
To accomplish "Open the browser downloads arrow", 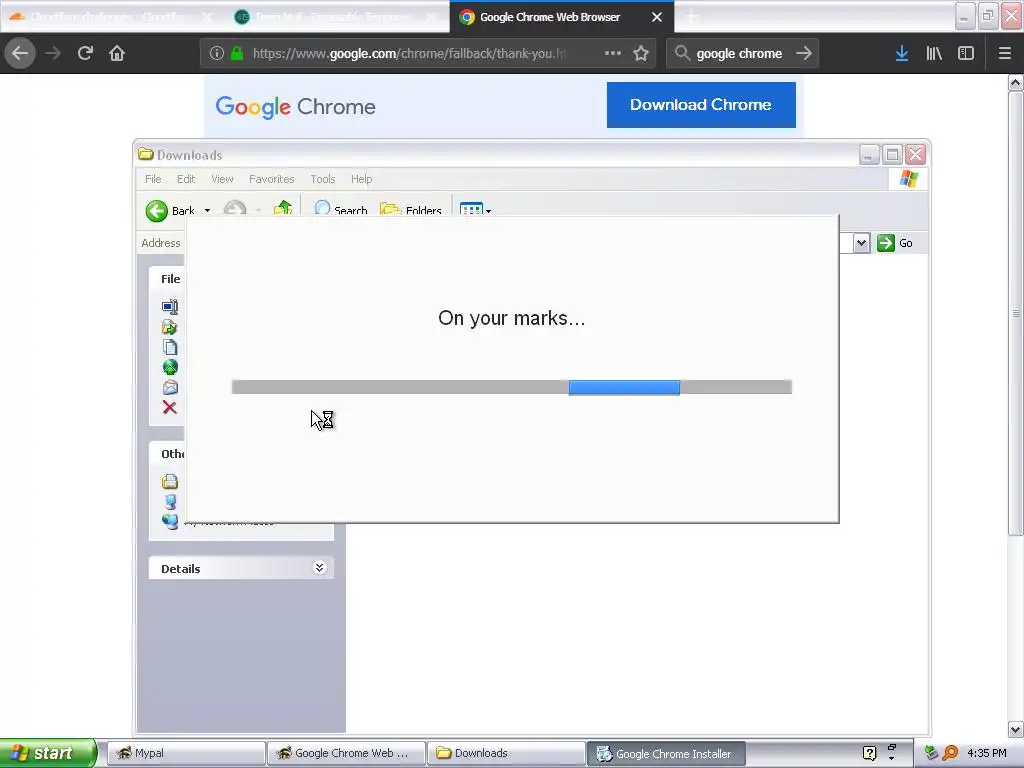I will click(x=902, y=54).
